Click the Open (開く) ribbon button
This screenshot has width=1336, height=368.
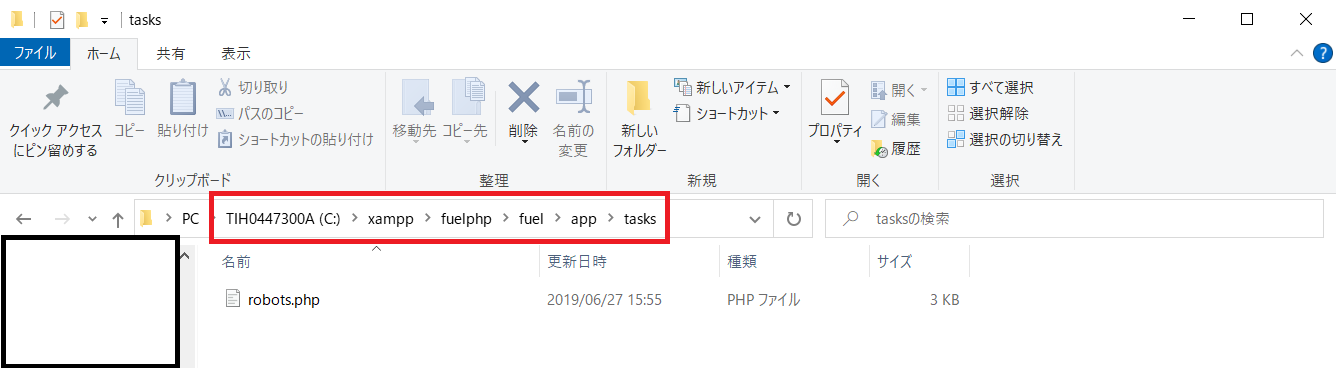click(x=898, y=90)
